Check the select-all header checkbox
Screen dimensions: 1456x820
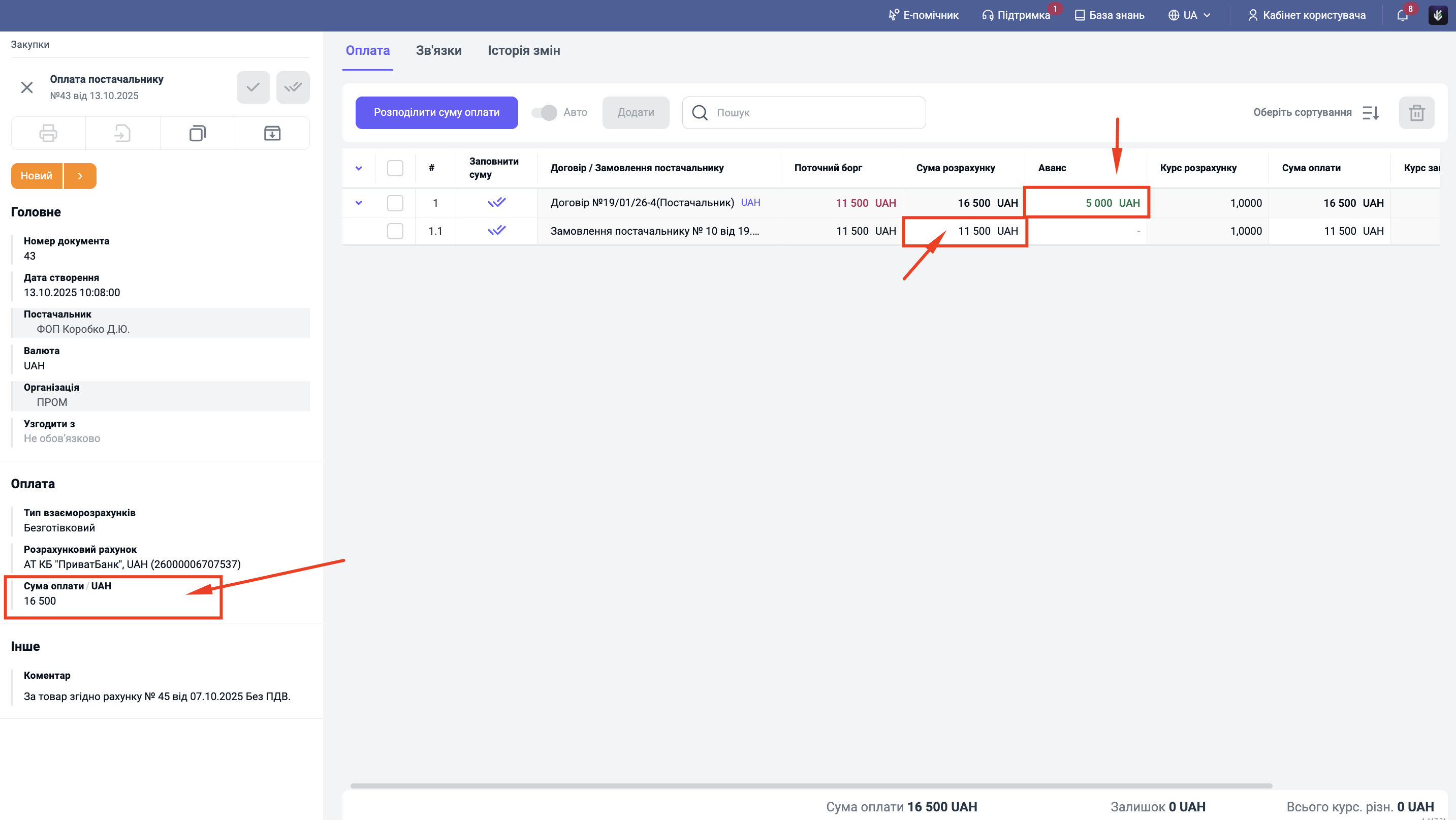pos(395,168)
